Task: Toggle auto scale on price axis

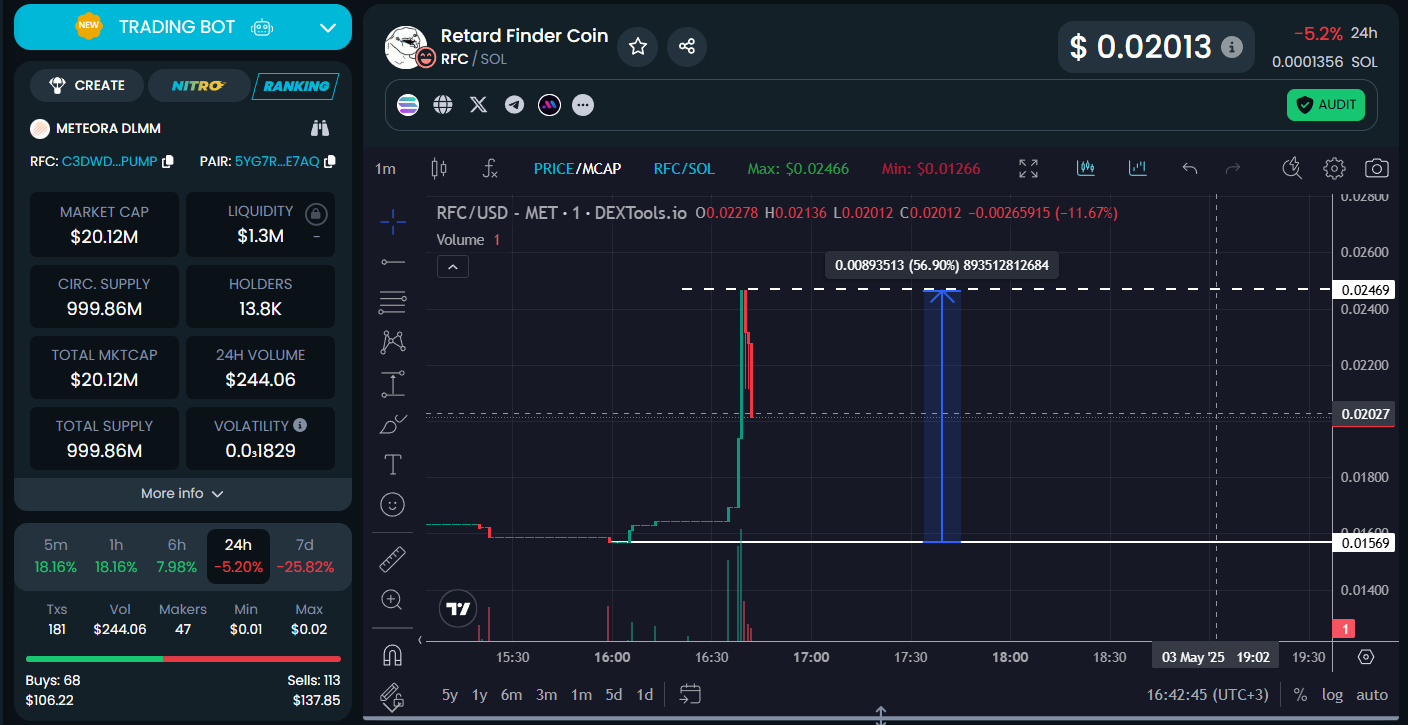Action: click(x=1372, y=694)
